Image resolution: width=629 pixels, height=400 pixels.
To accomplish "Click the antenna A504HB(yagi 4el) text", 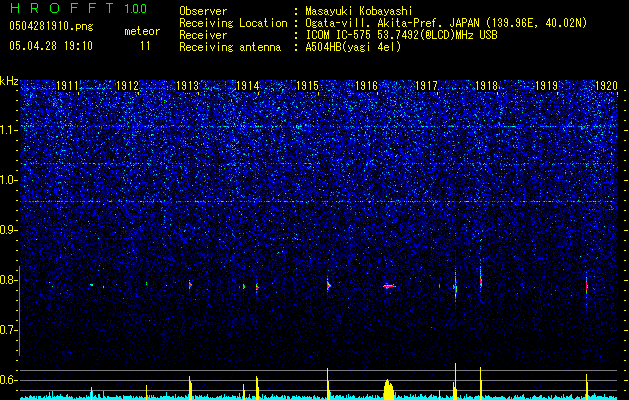I will 353,47.
